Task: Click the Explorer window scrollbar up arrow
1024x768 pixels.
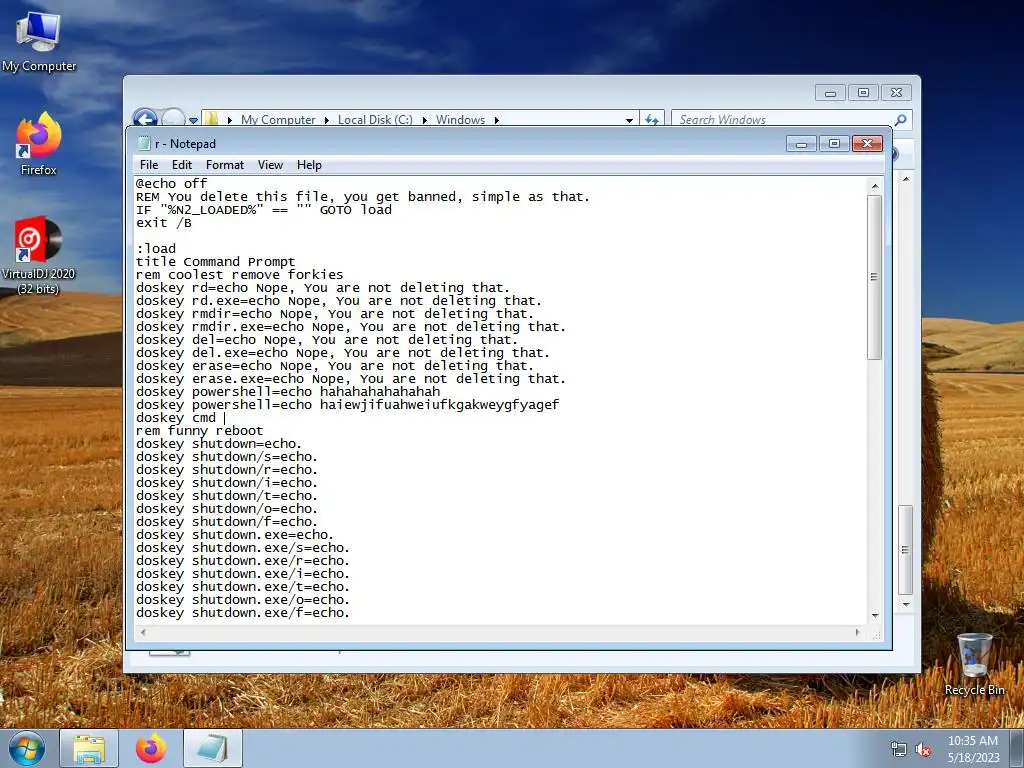Action: [x=906, y=179]
